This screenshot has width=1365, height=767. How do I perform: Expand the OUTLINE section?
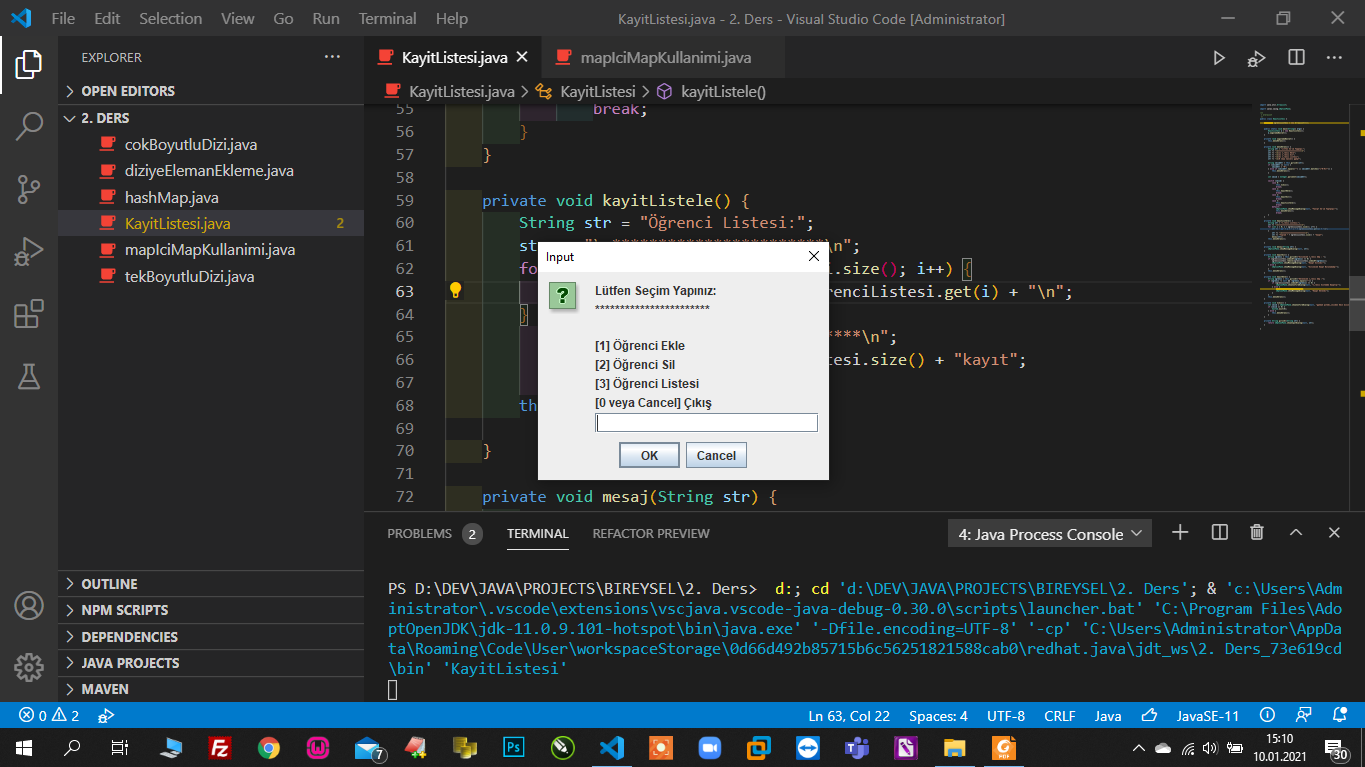109,584
